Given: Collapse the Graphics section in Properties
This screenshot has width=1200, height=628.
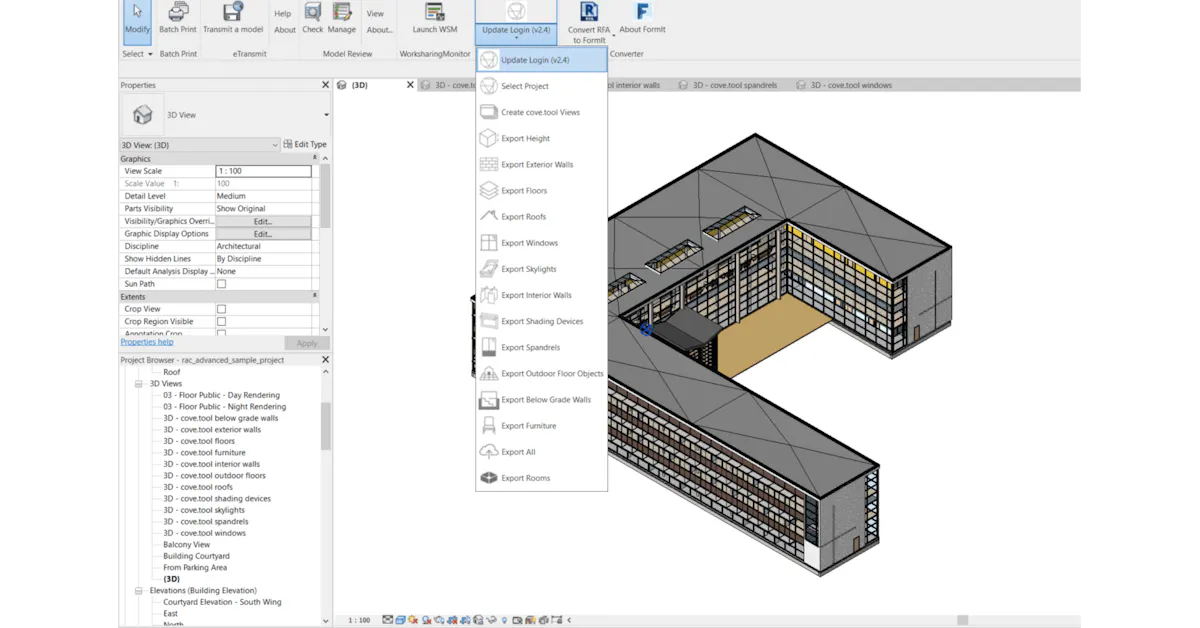Looking at the screenshot, I should 314,158.
